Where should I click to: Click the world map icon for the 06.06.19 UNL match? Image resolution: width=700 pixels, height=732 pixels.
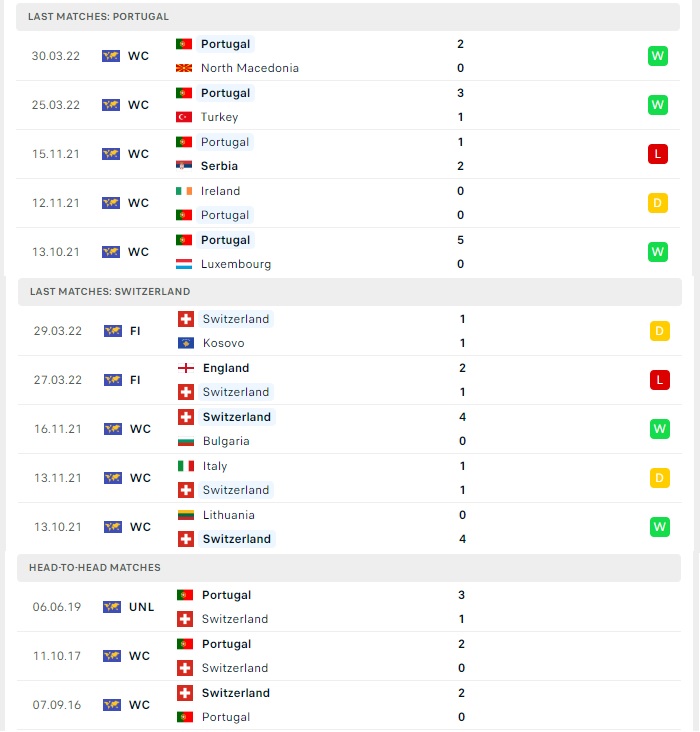(x=112, y=607)
